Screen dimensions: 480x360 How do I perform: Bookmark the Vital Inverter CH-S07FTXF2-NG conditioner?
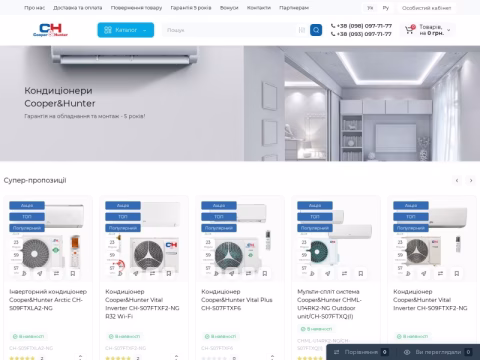169,273
